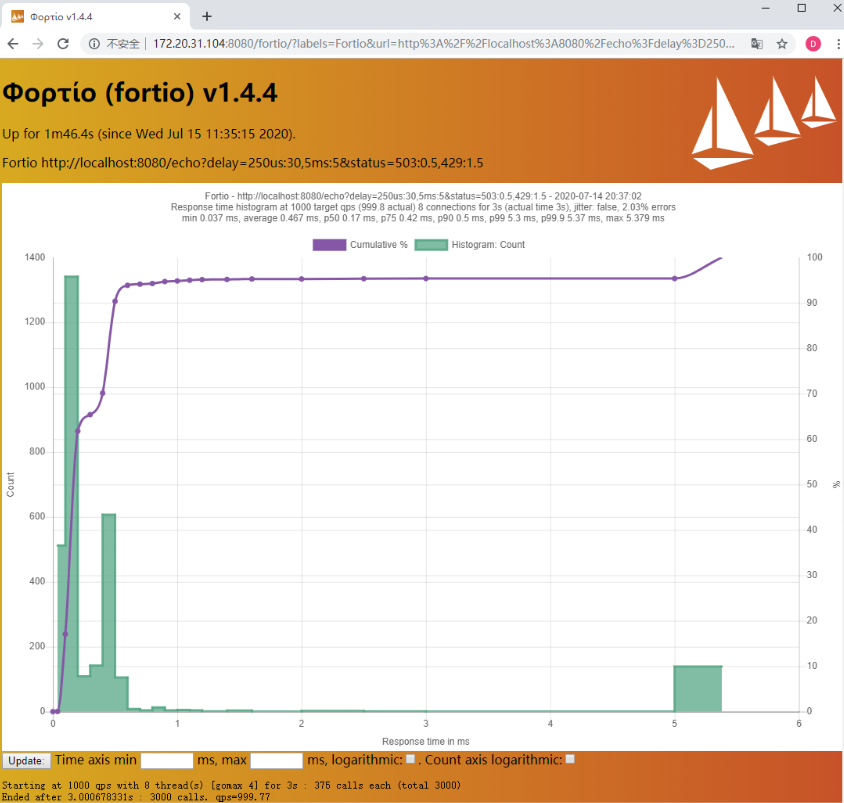Image resolution: width=844 pixels, height=803 pixels.
Task: Click the histogram bar at 5 ms
Action: (x=698, y=688)
